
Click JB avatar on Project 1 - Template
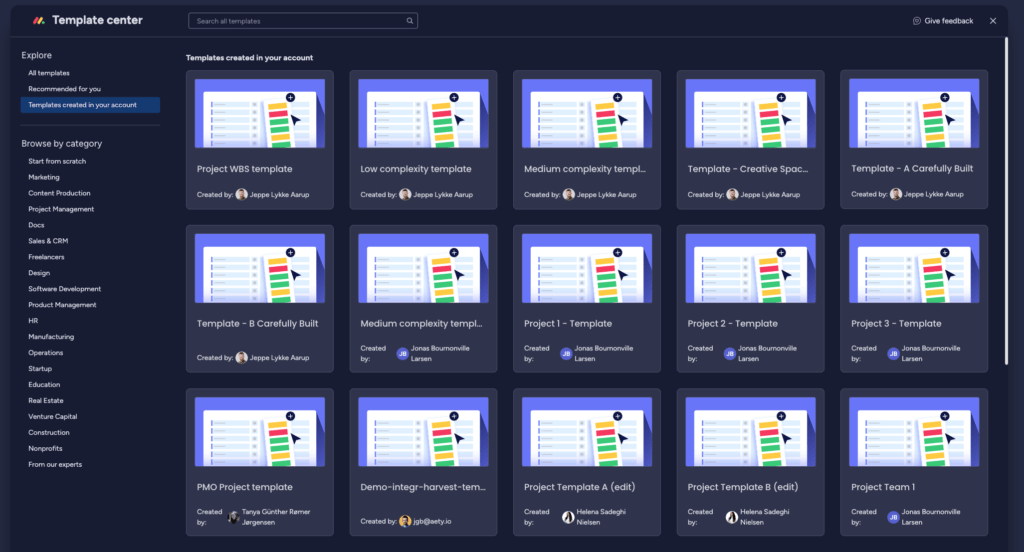566,353
